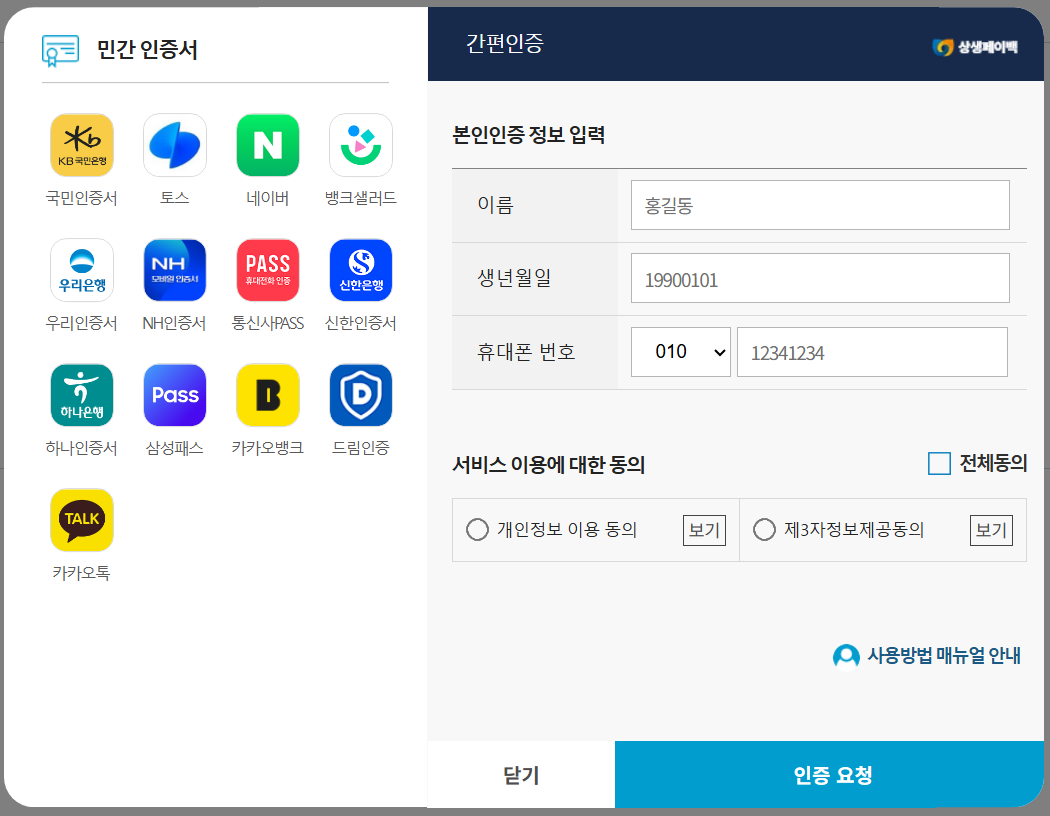Open 제3자정보제공동의 details with 보기

[x=991, y=530]
